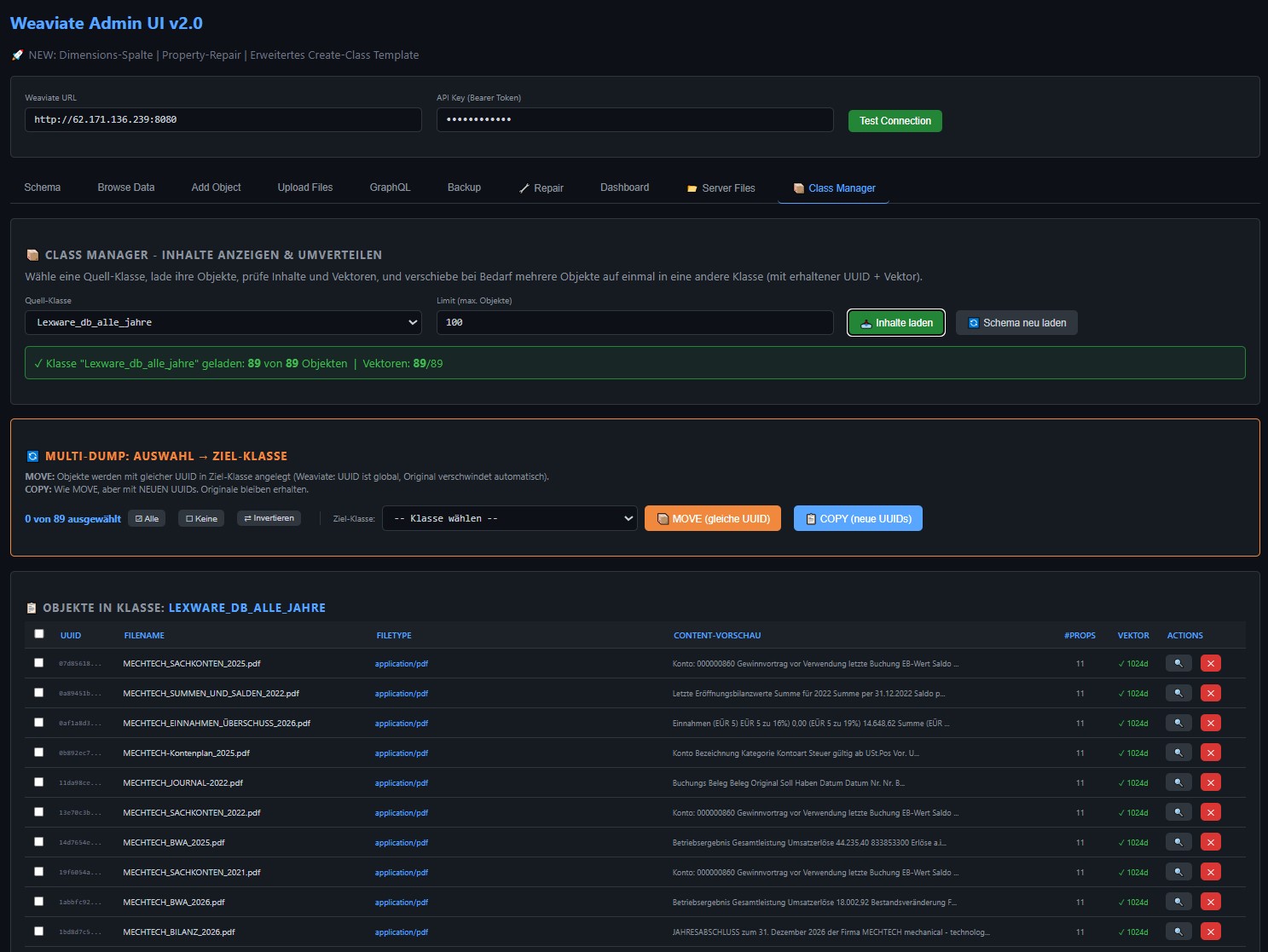Screen dimensions: 1268x952
Task: Invert selection with Invertieren button
Action: point(269,518)
